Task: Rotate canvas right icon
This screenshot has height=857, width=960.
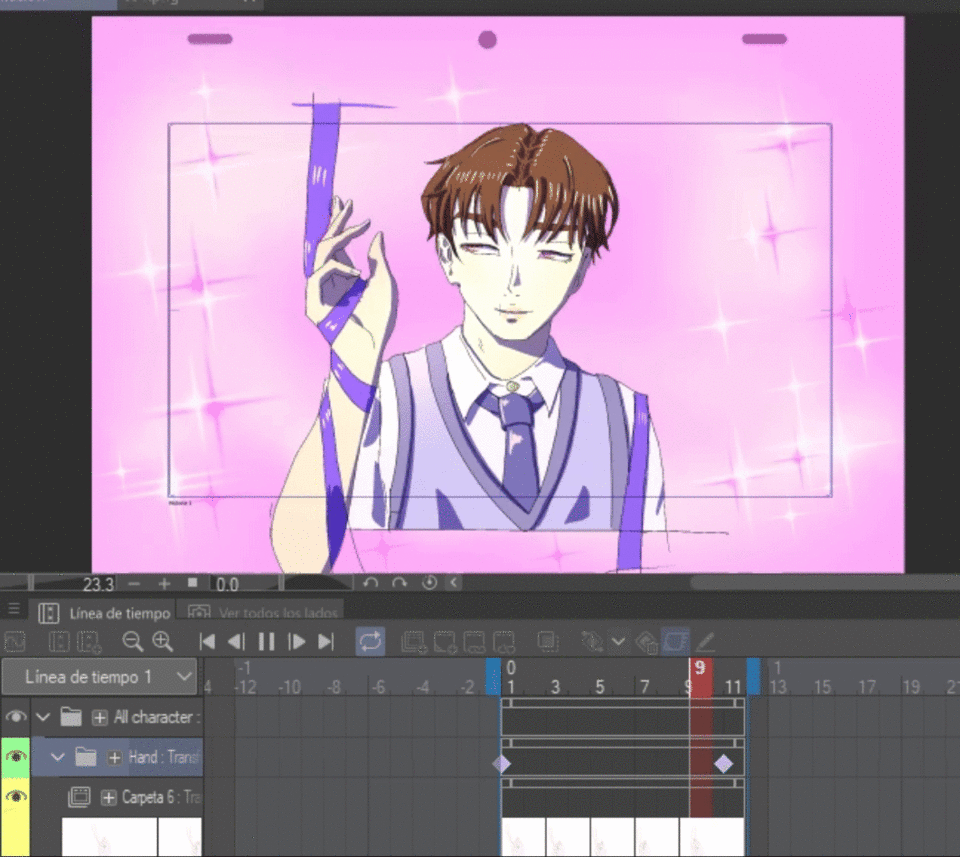Action: pyautogui.click(x=400, y=583)
